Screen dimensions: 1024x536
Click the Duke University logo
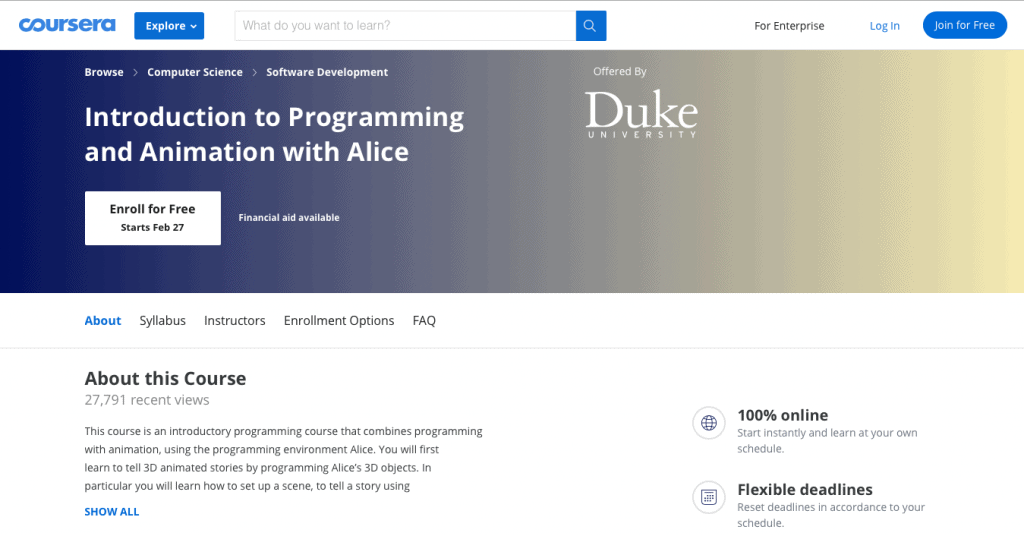(641, 114)
